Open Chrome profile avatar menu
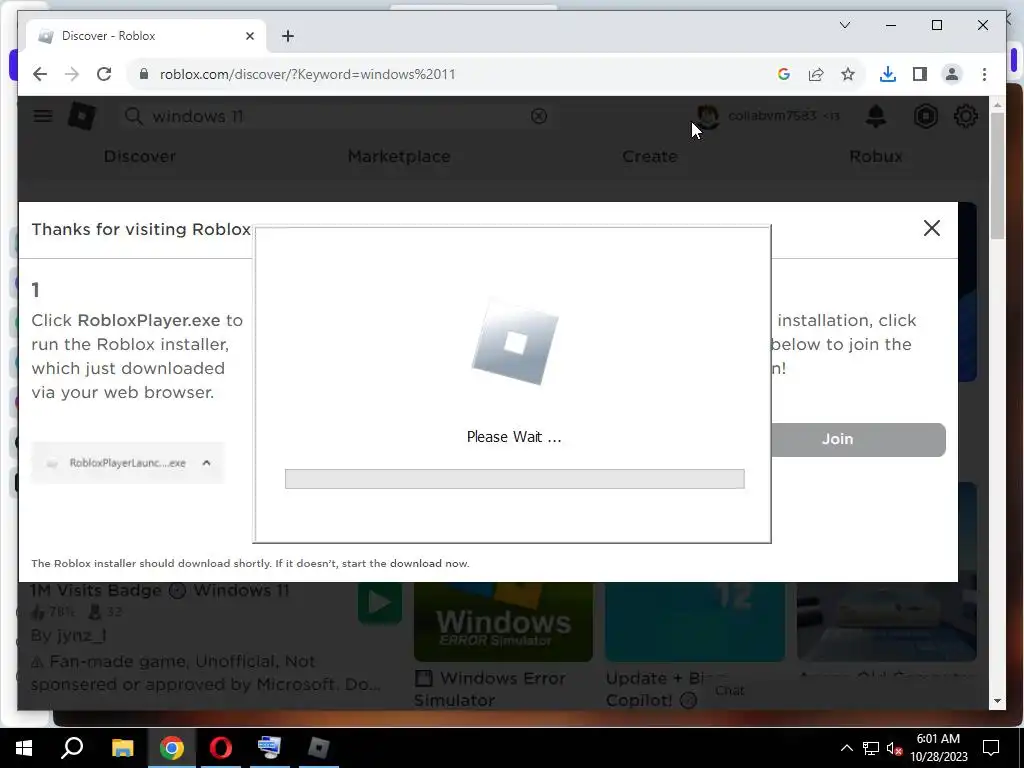The height and width of the screenshot is (768, 1024). 952,74
